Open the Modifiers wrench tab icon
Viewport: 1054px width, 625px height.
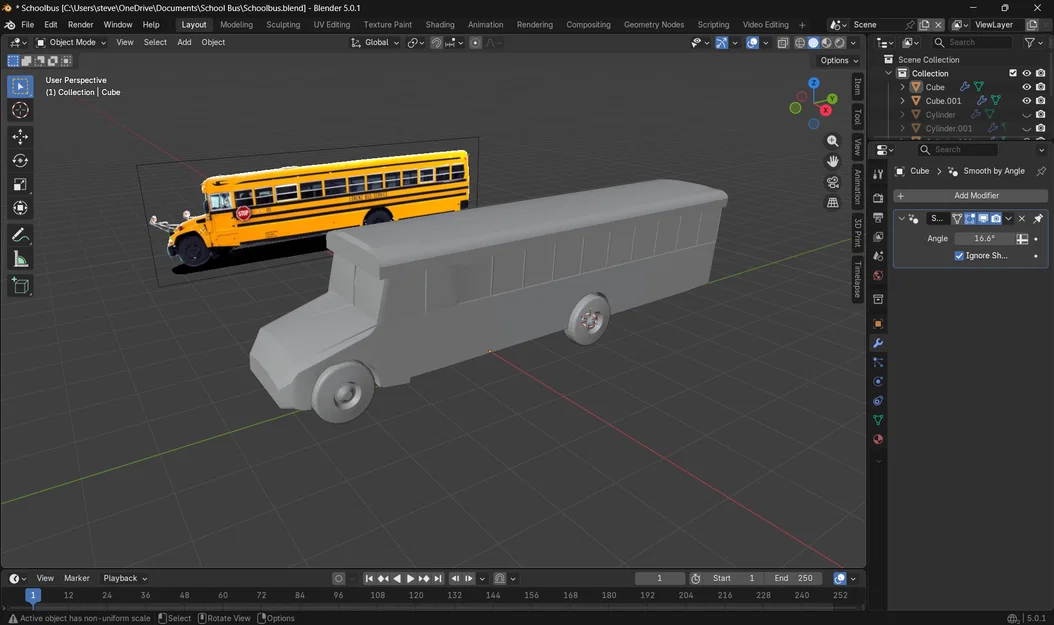[878, 343]
